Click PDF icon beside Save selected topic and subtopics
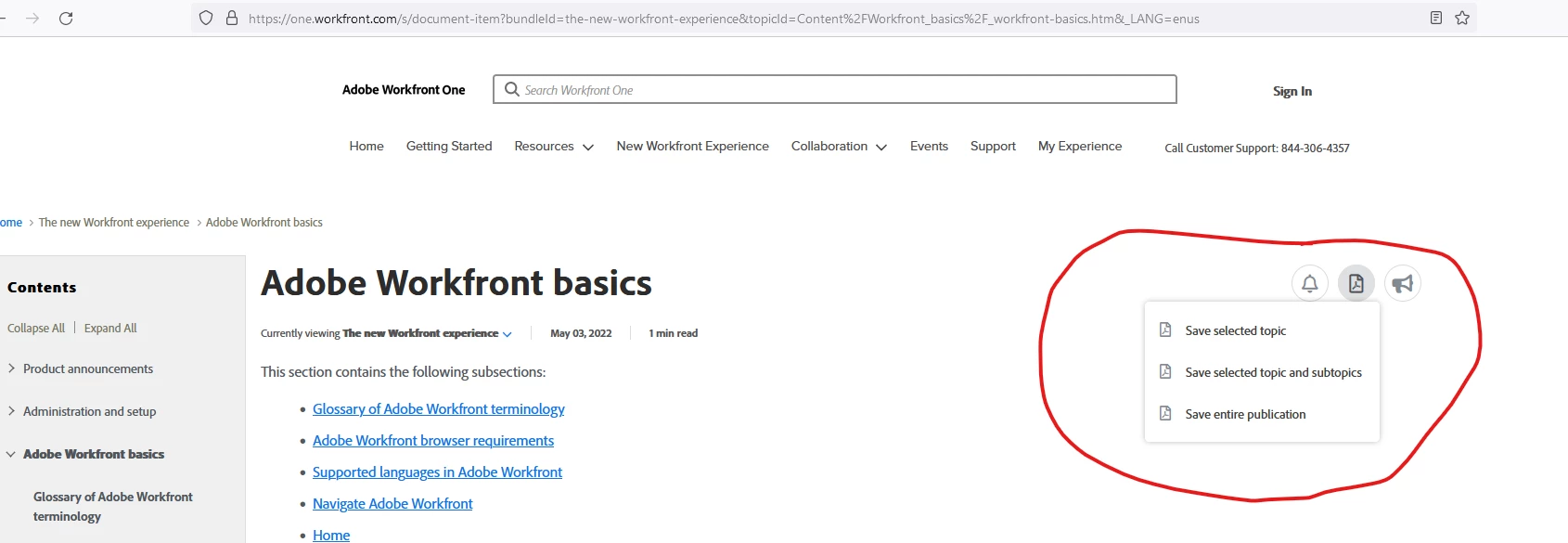This screenshot has width=1568, height=543. (x=1165, y=371)
